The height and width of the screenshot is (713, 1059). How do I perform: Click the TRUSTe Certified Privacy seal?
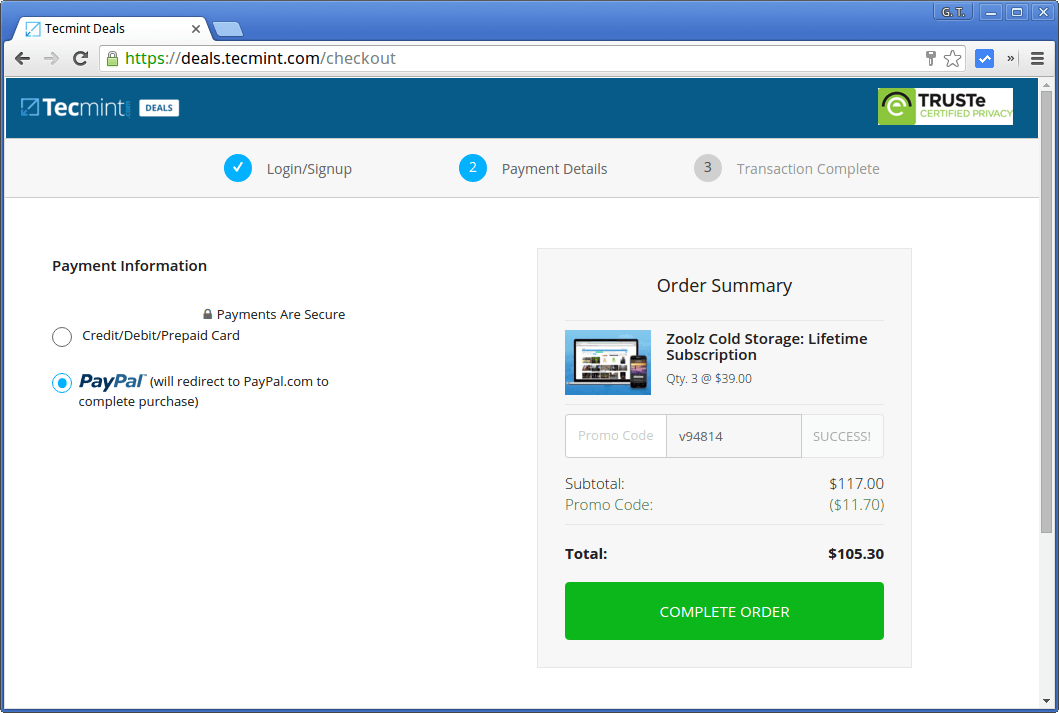[x=944, y=106]
